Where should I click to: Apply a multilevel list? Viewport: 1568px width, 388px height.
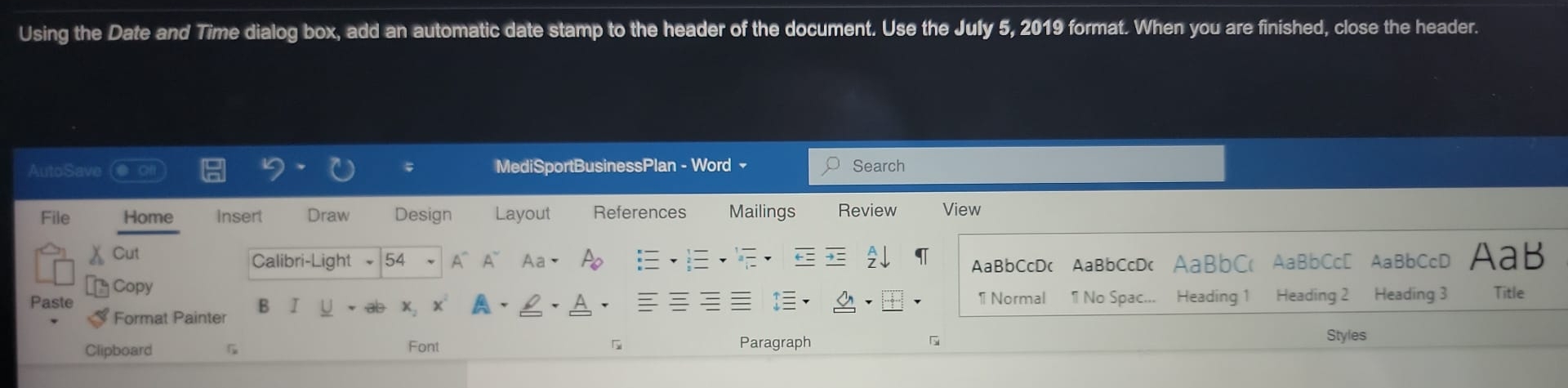(746, 259)
